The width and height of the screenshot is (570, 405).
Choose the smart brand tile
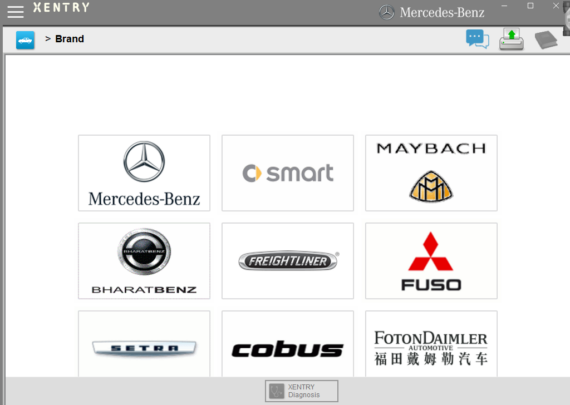click(x=288, y=173)
